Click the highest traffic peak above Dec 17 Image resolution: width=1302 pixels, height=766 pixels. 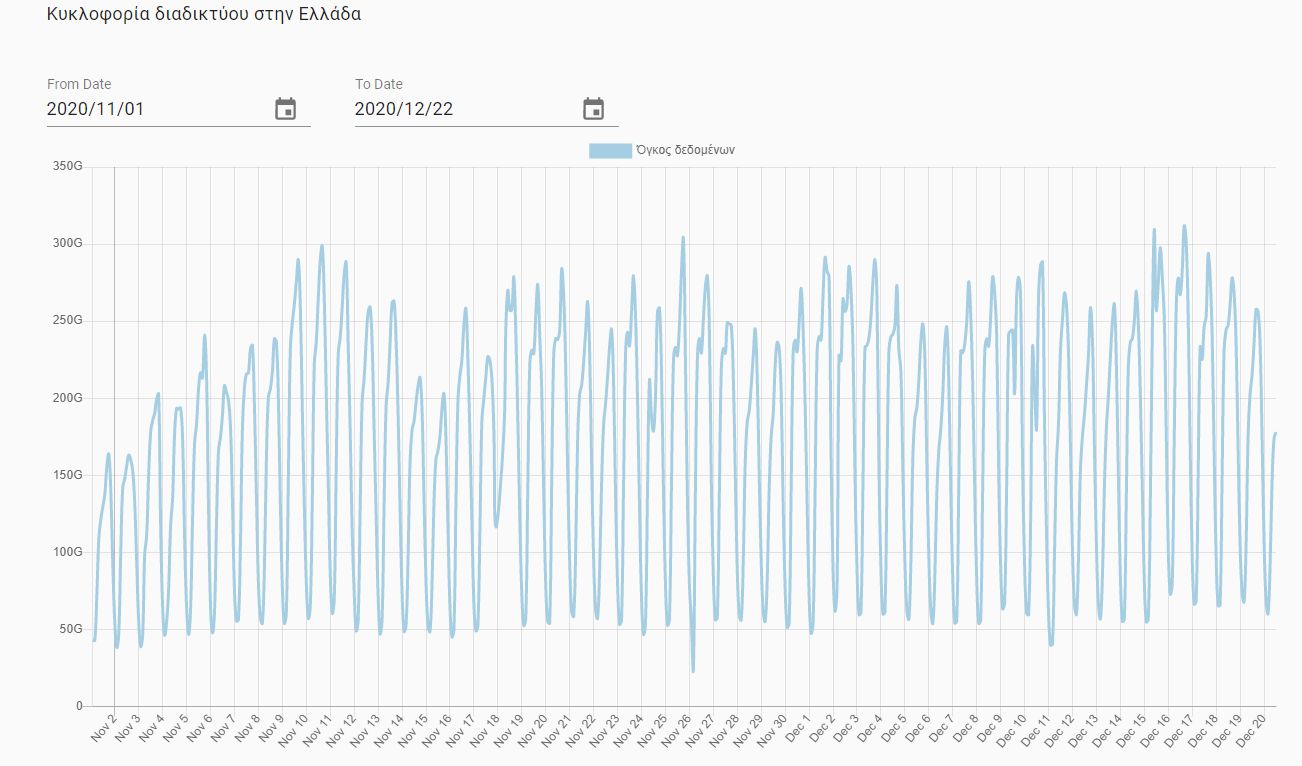click(1184, 226)
